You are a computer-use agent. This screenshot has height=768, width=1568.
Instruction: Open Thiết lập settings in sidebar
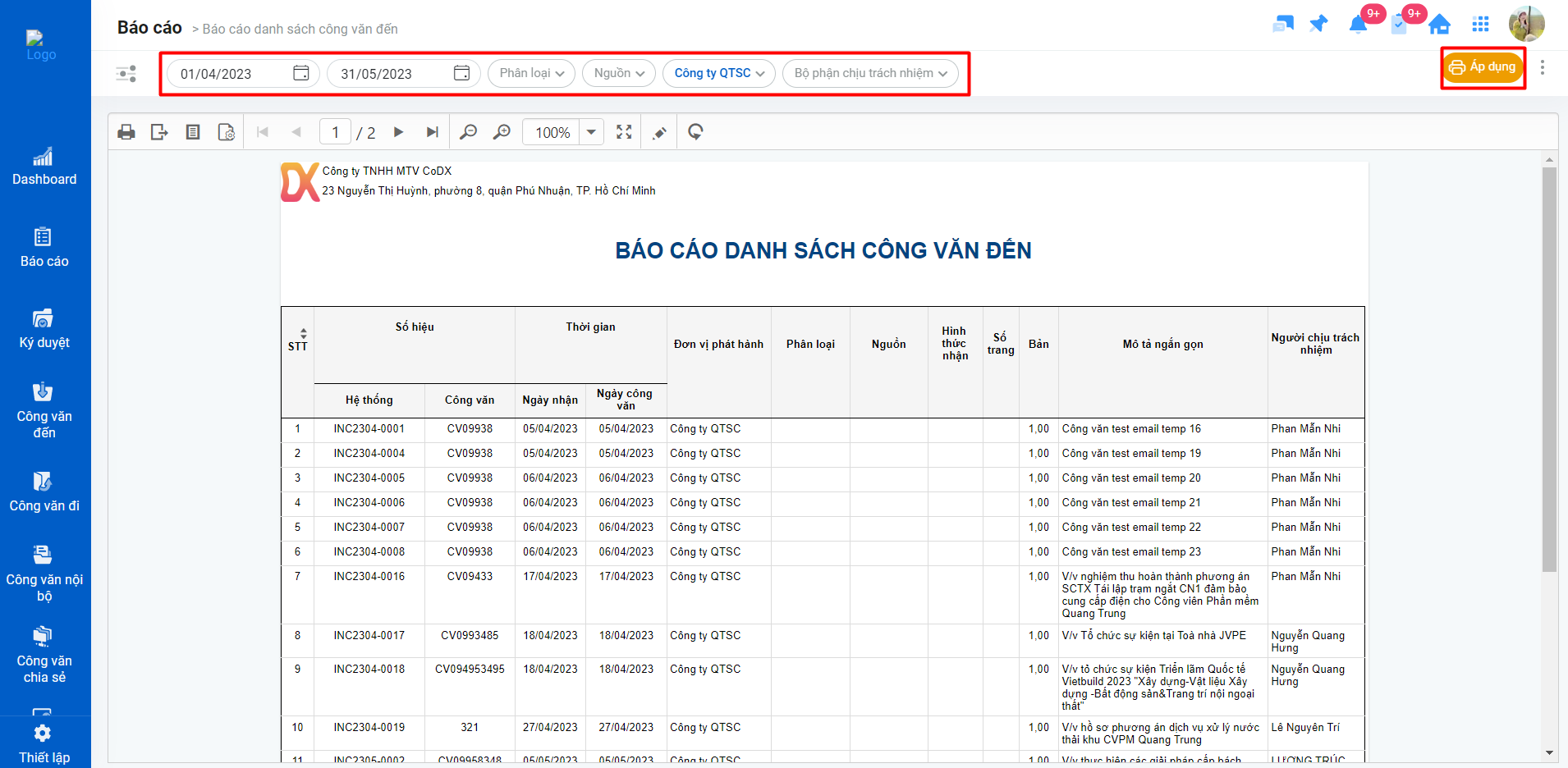(44, 744)
